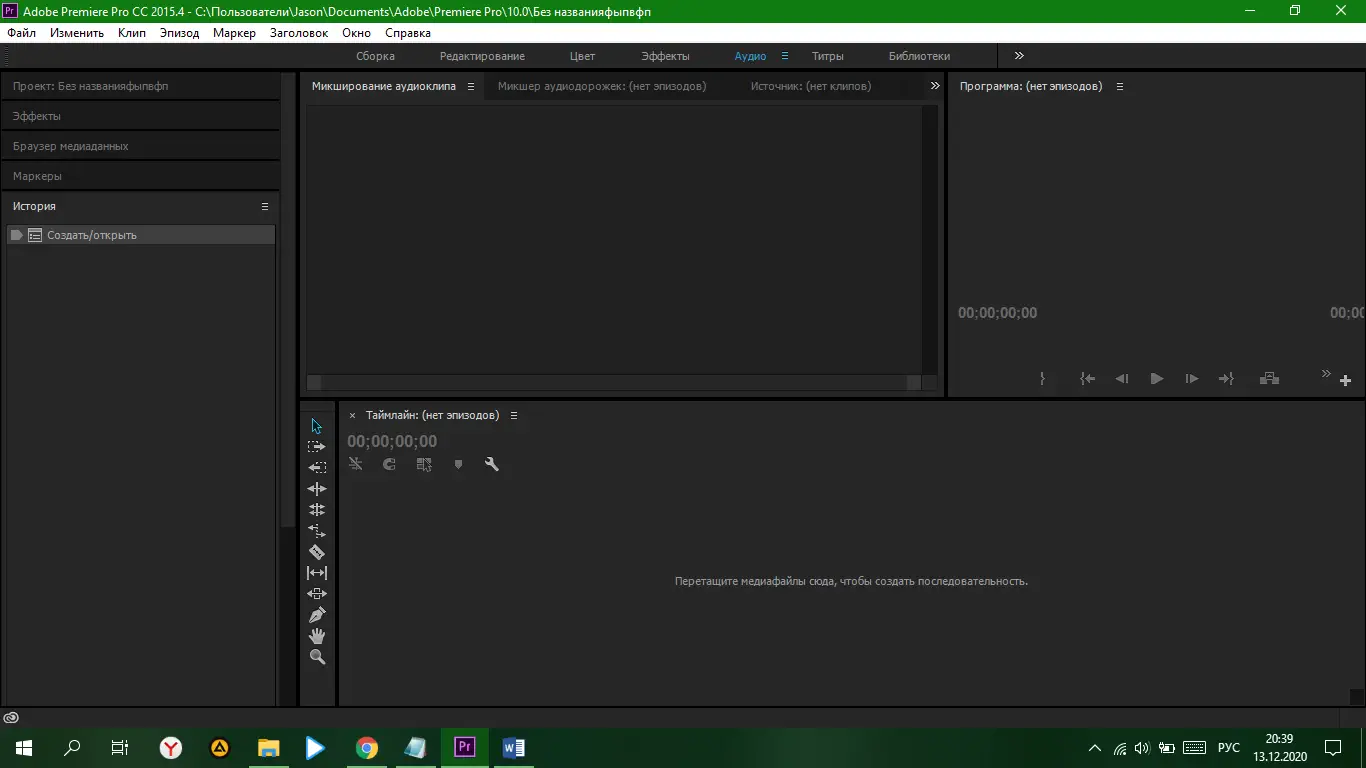This screenshot has height=768, width=1366.
Task: Click the Lift button in Program monitor
Action: click(x=1269, y=379)
